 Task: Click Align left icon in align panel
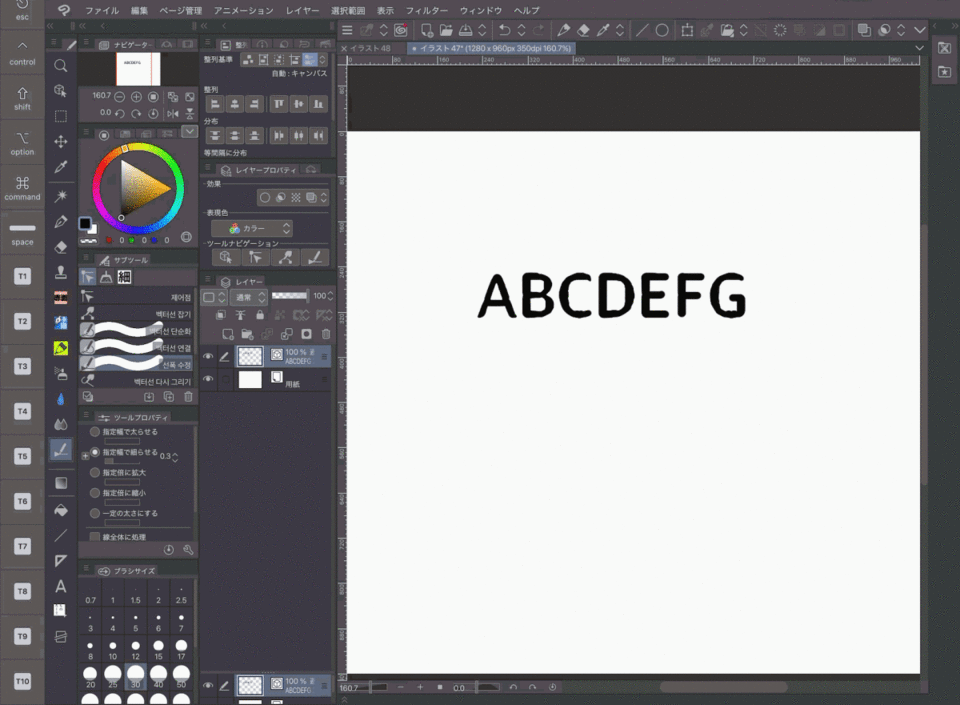pyautogui.click(x=215, y=104)
